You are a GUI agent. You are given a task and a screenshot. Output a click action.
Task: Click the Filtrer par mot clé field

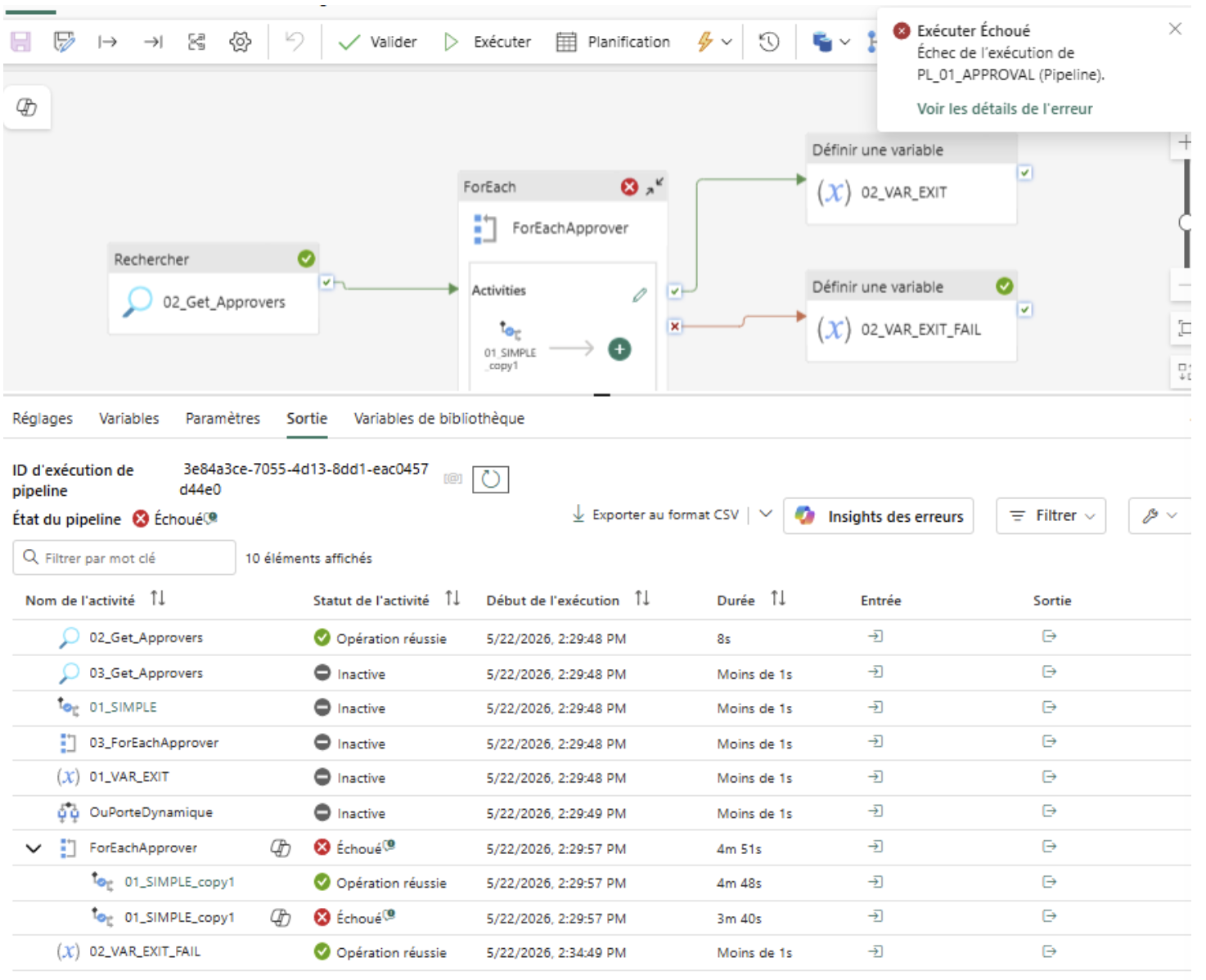pos(124,558)
